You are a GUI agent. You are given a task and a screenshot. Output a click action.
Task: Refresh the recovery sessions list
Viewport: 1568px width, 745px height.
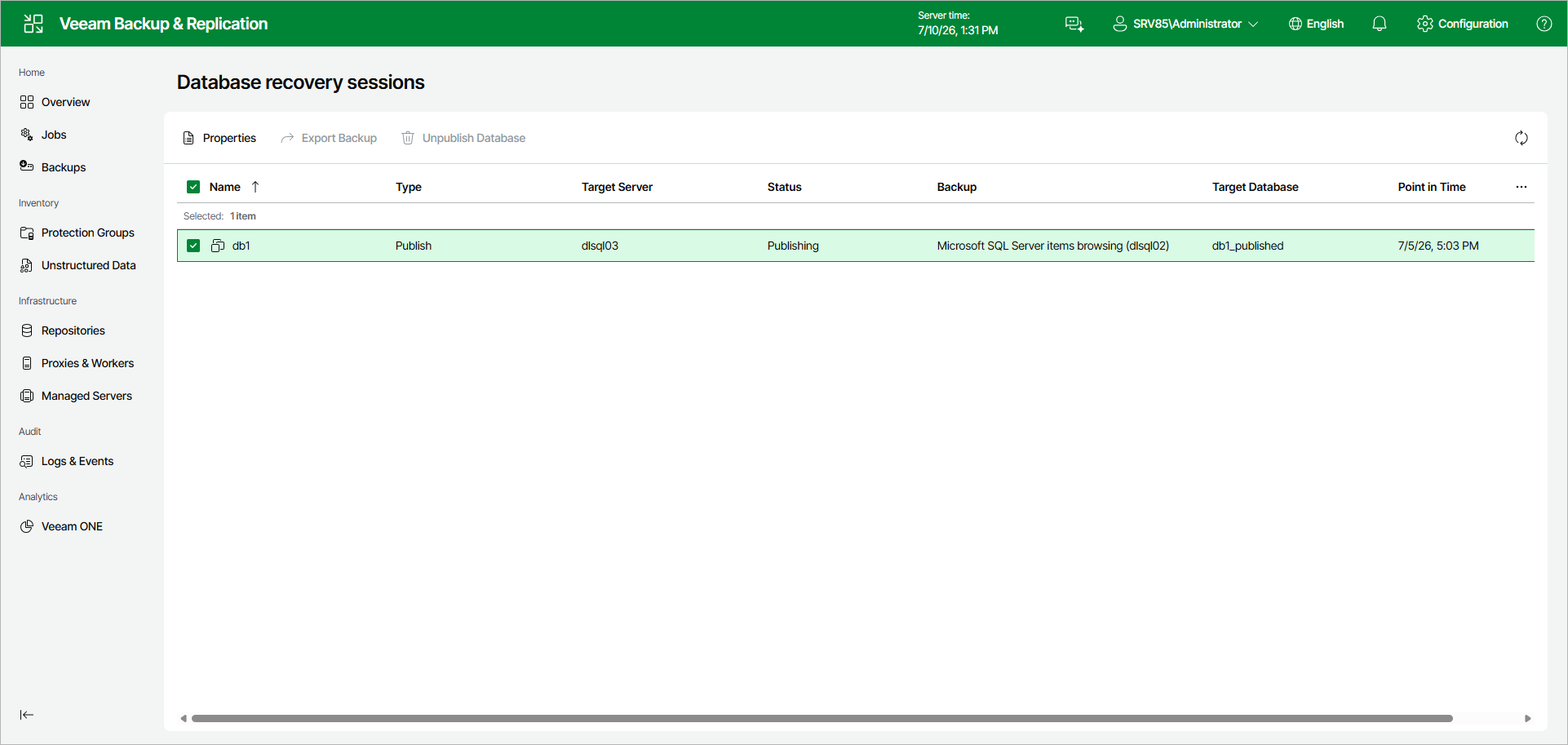click(1521, 138)
